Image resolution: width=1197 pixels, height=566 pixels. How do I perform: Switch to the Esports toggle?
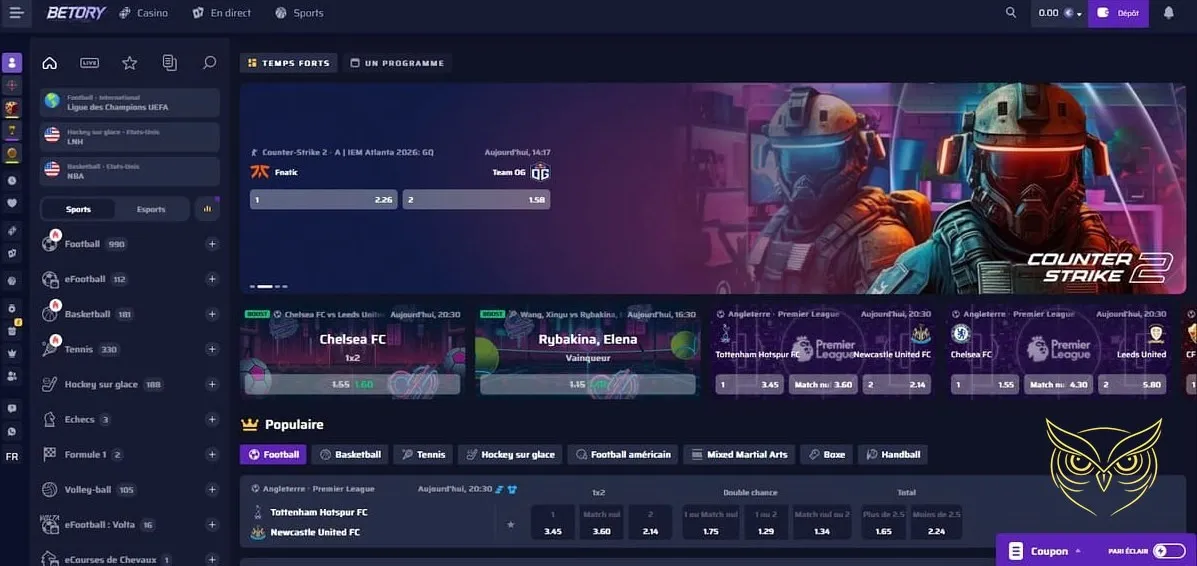[x=151, y=209]
